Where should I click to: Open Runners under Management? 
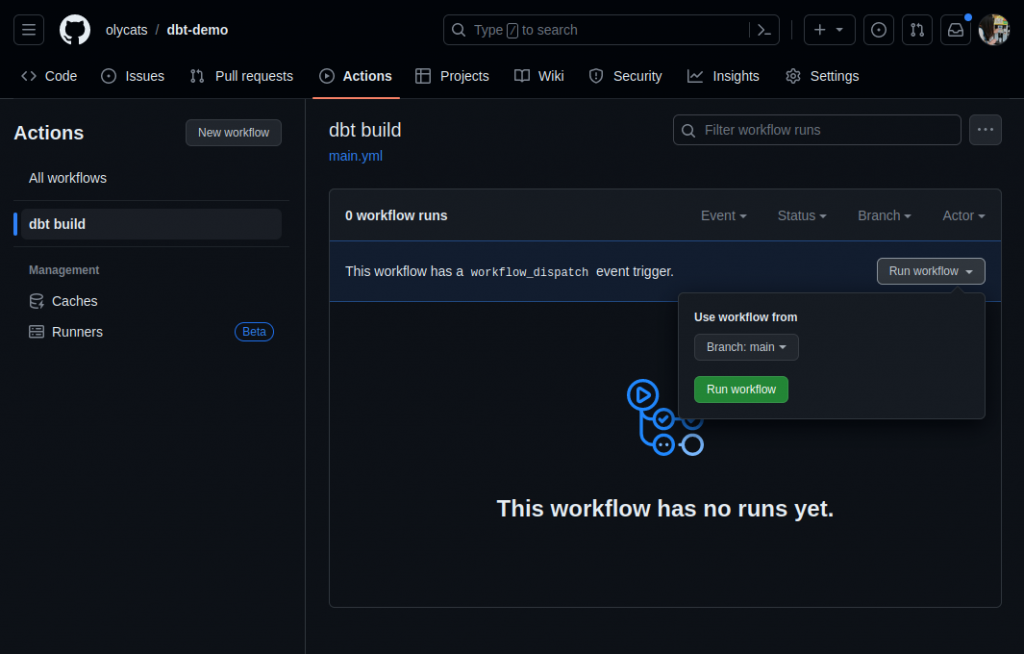click(152, 332)
